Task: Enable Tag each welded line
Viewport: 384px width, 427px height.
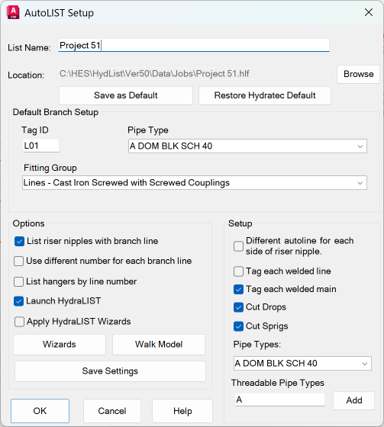Action: (x=238, y=271)
